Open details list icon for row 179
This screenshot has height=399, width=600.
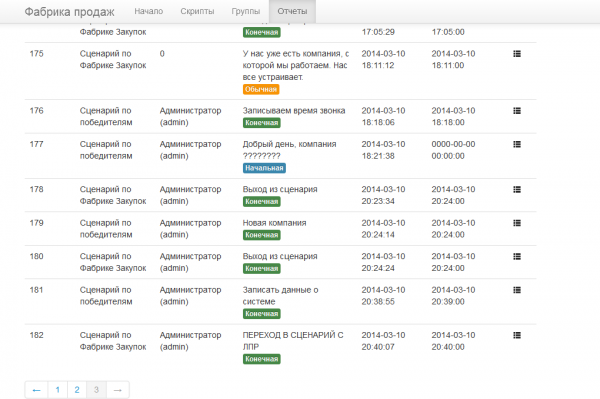tap(517, 223)
